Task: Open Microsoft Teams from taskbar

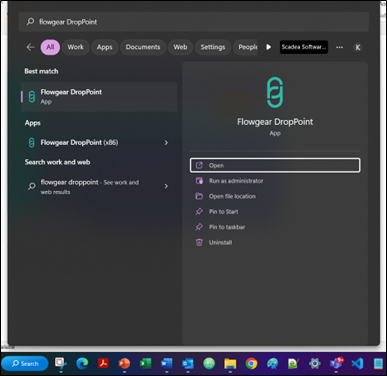Action: coord(336,363)
